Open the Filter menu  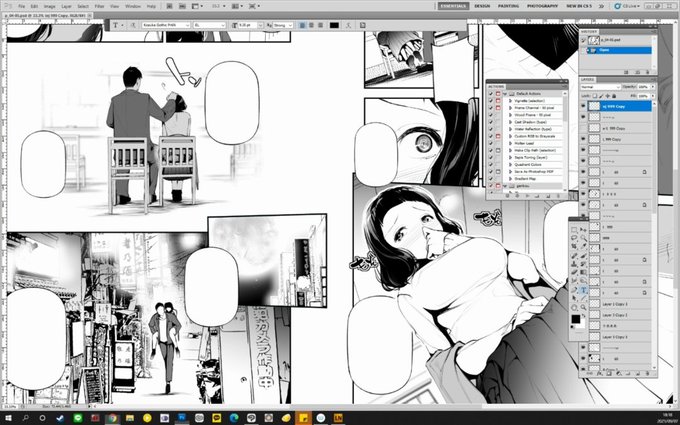(99, 7)
